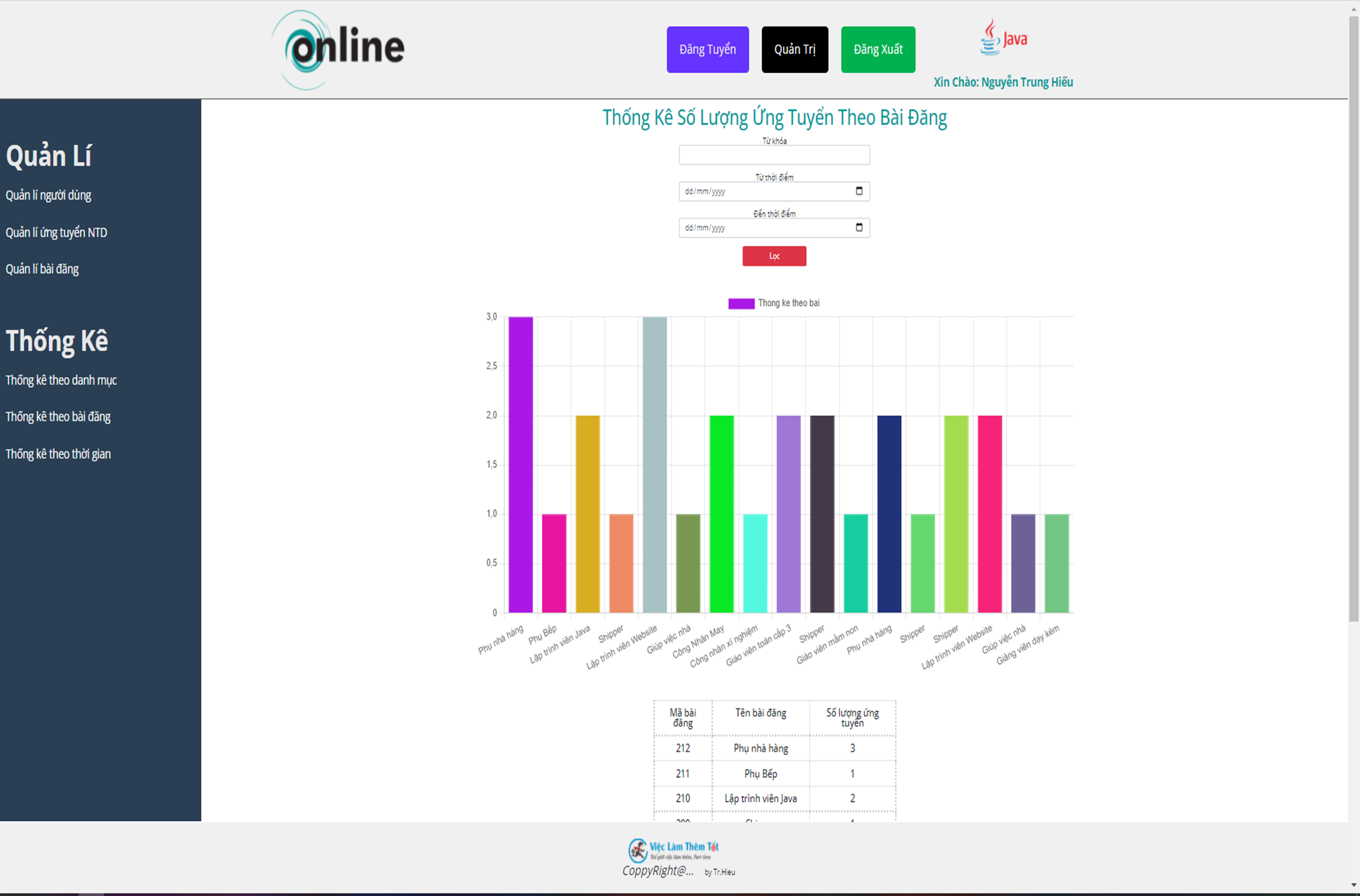The width and height of the screenshot is (1360, 896).
Task: Click the page scrollbar thumb
Action: click(1354, 319)
